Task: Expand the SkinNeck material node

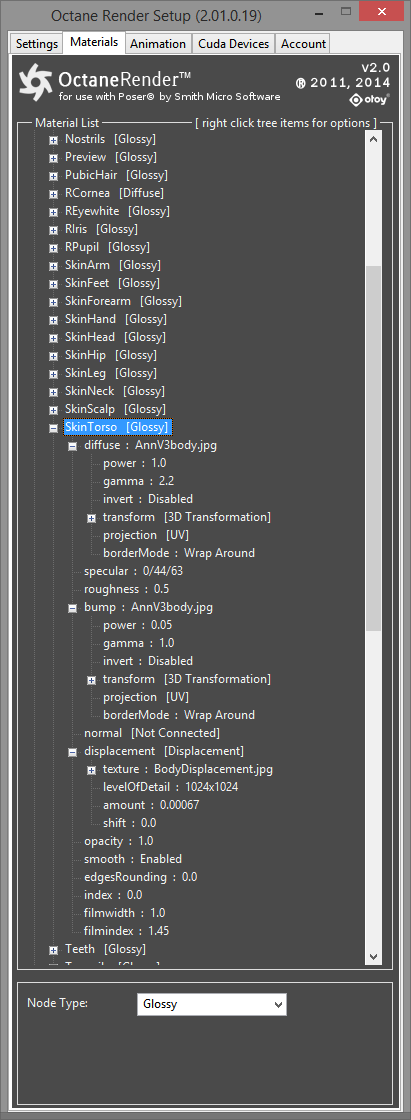Action: coord(54,391)
